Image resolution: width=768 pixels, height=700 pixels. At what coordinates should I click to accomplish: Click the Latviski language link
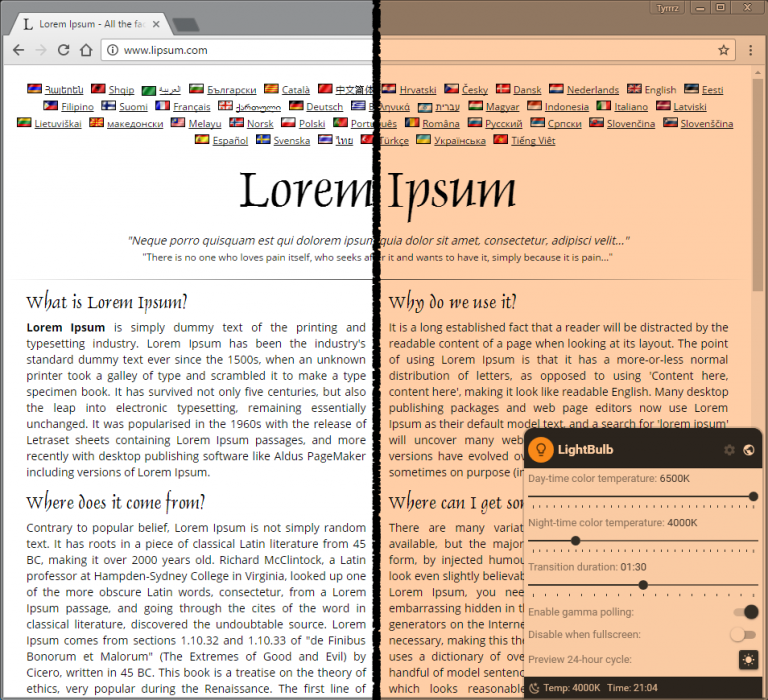[x=690, y=107]
